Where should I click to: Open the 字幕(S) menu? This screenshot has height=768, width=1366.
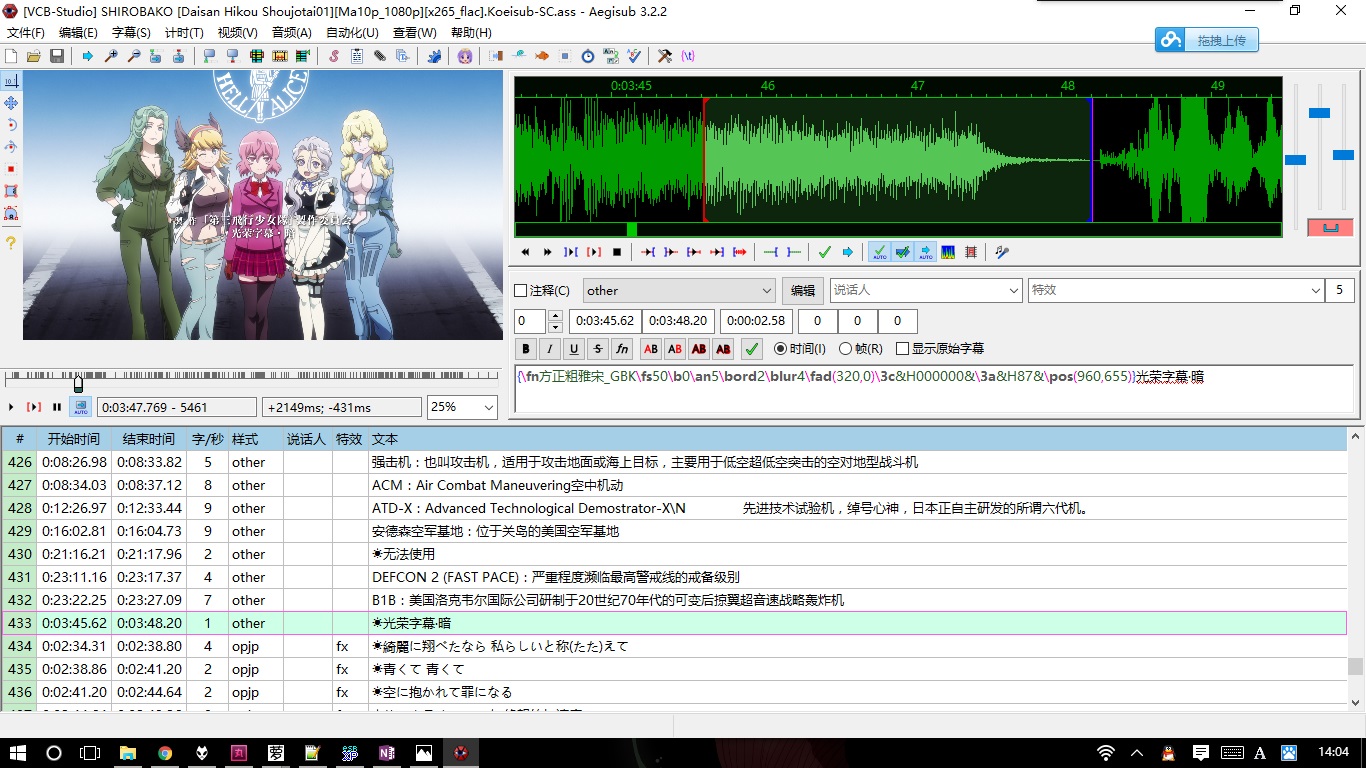point(131,33)
